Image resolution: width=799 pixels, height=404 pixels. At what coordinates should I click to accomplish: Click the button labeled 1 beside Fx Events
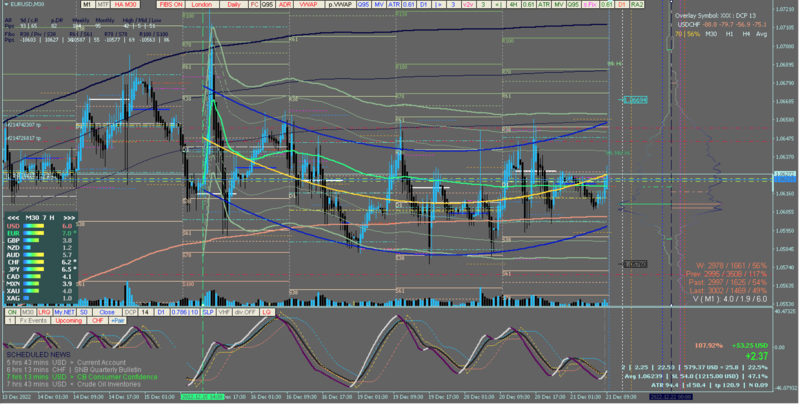click(10, 320)
